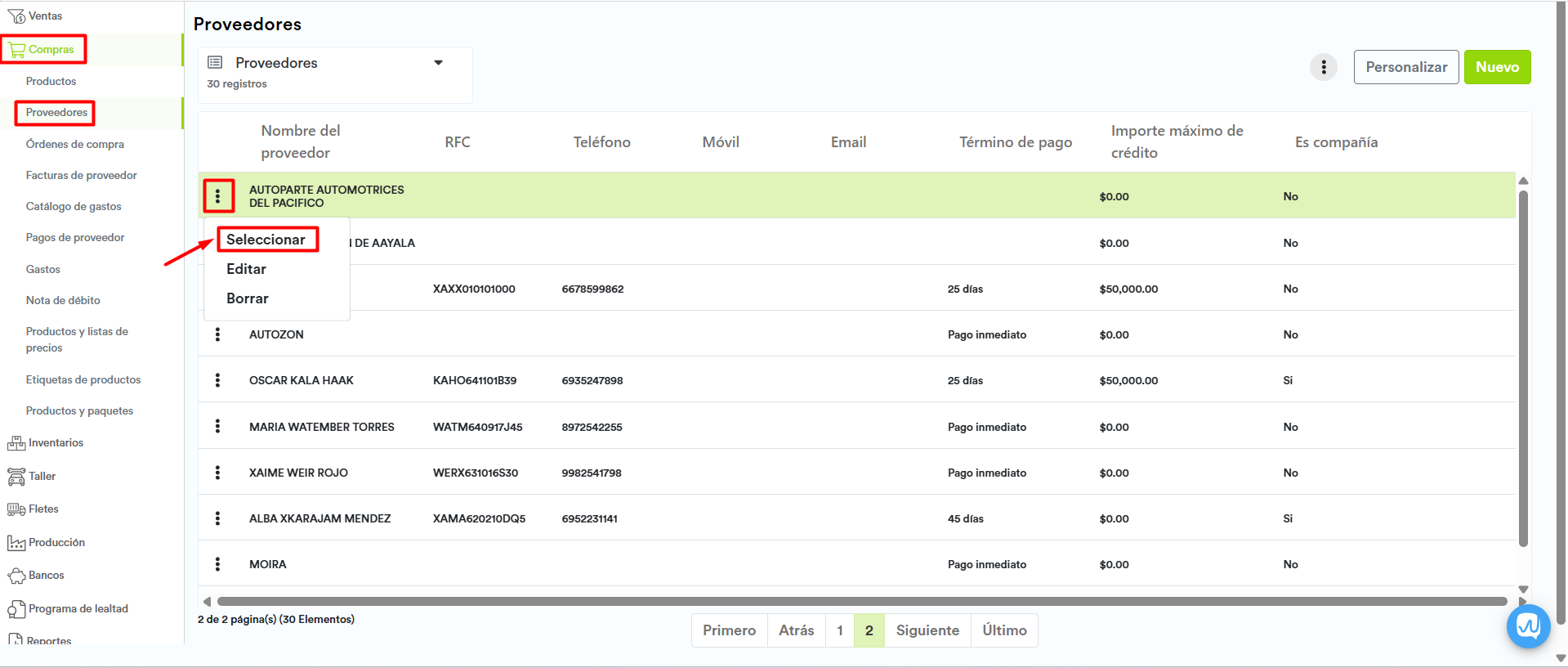Choose Seleccionar from the context menu
Screen dimensions: 1568x668
click(266, 240)
